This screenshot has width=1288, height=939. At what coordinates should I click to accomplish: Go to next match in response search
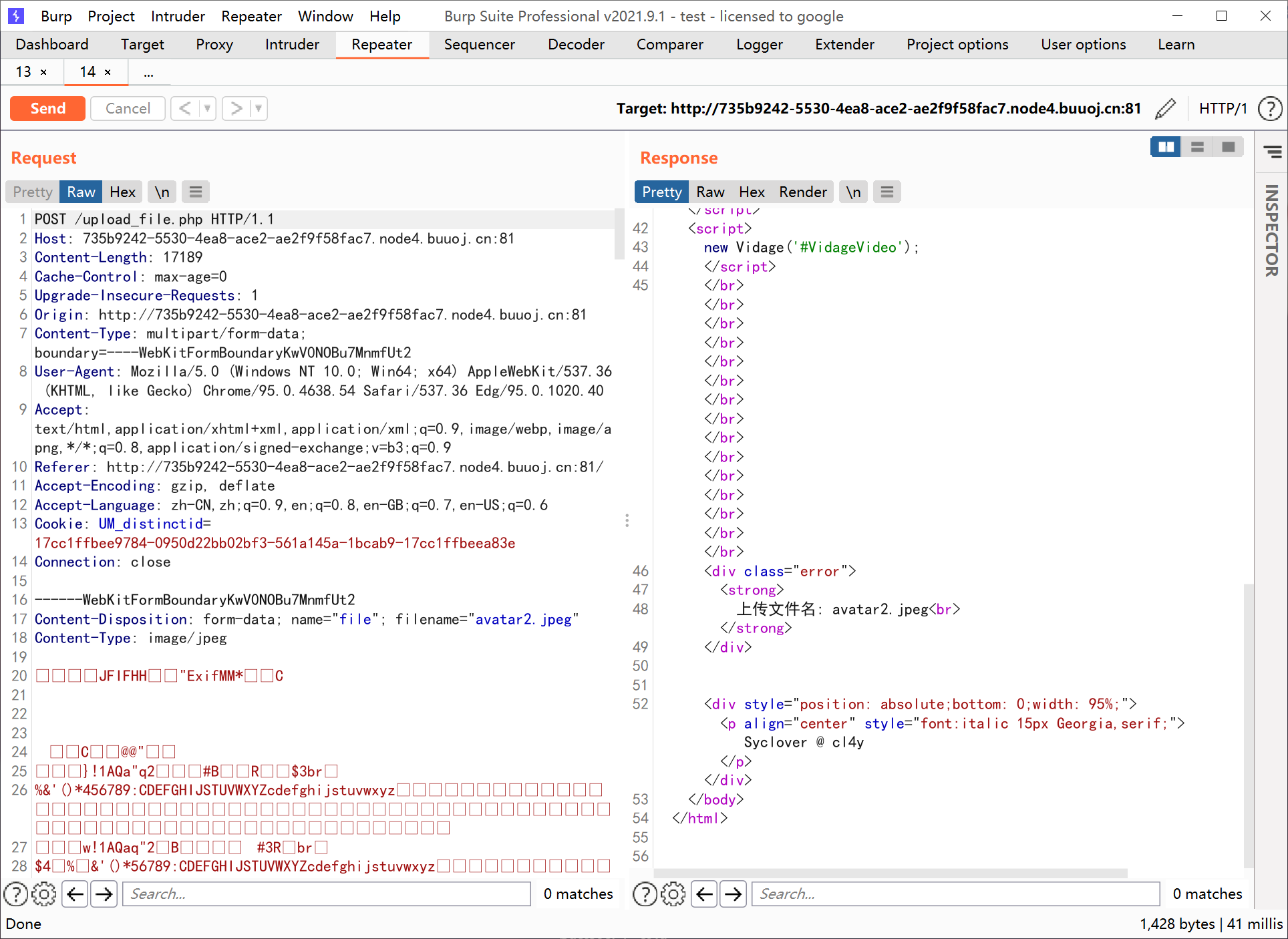click(x=734, y=894)
